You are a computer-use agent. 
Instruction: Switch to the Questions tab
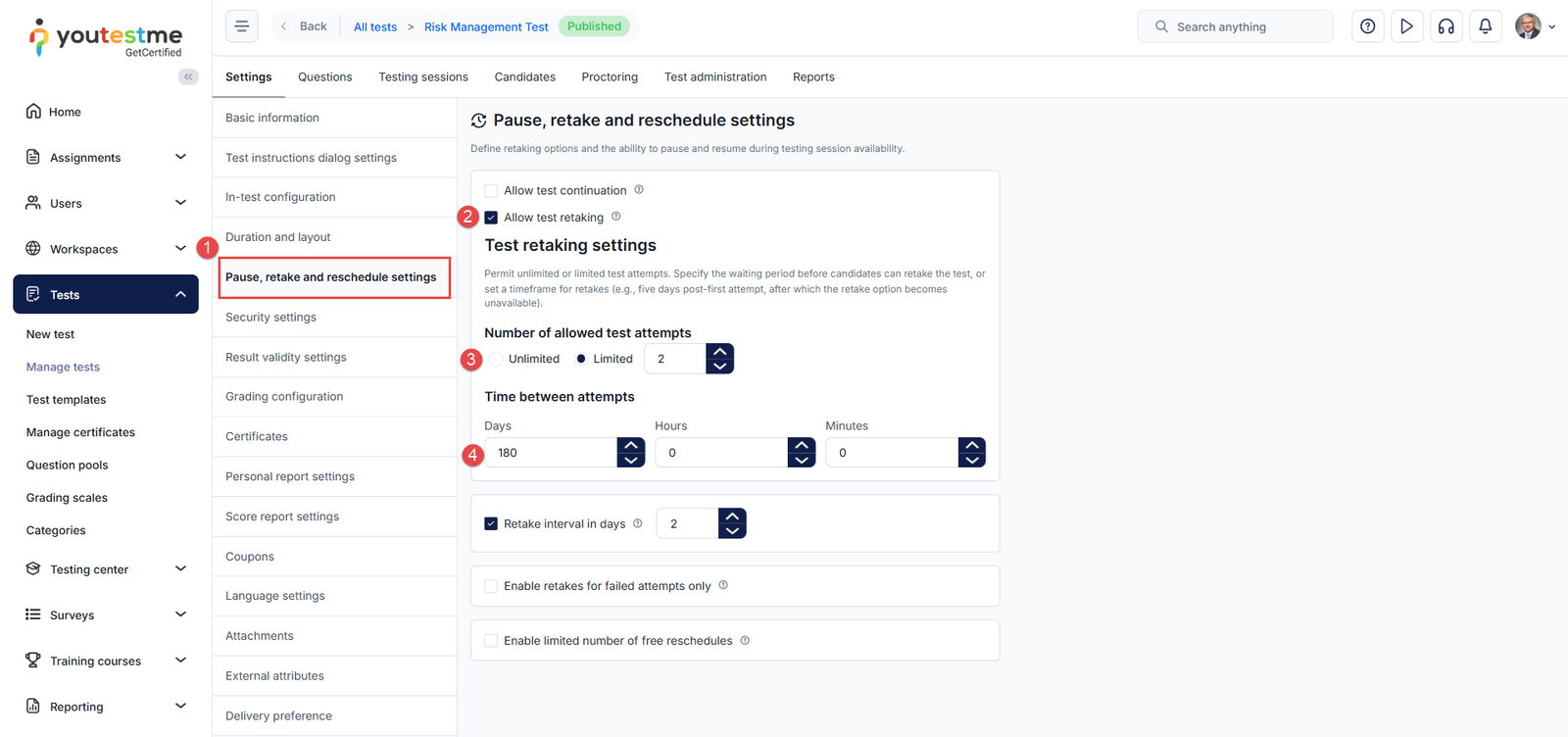[x=324, y=77]
